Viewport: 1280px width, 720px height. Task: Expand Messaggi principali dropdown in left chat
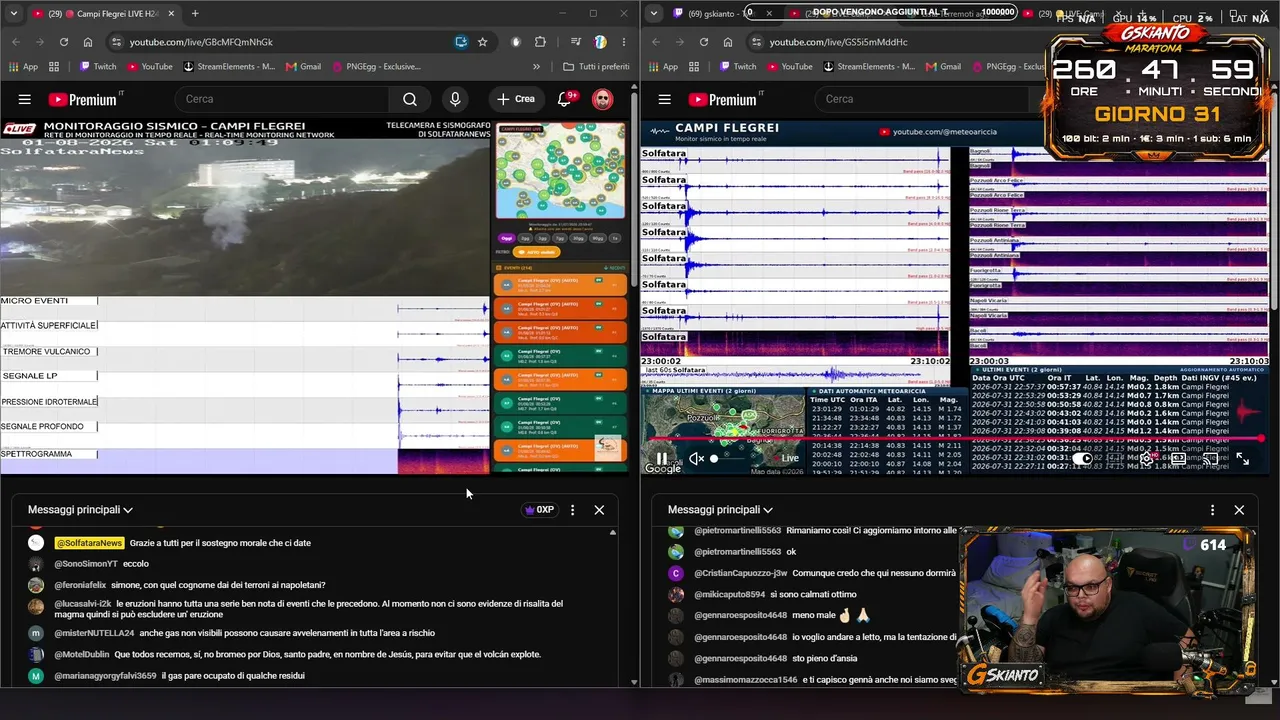tap(80, 510)
